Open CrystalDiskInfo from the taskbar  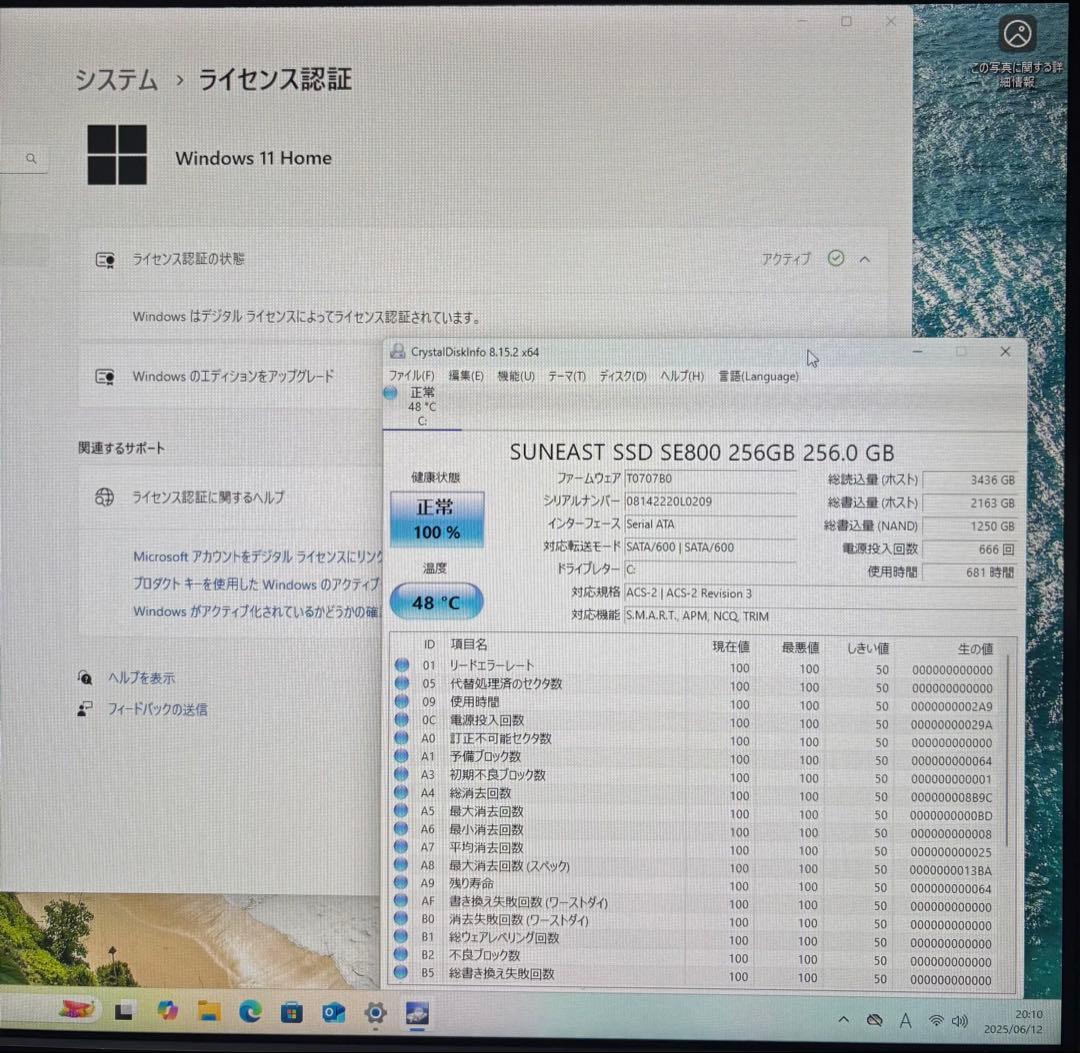click(x=415, y=1015)
